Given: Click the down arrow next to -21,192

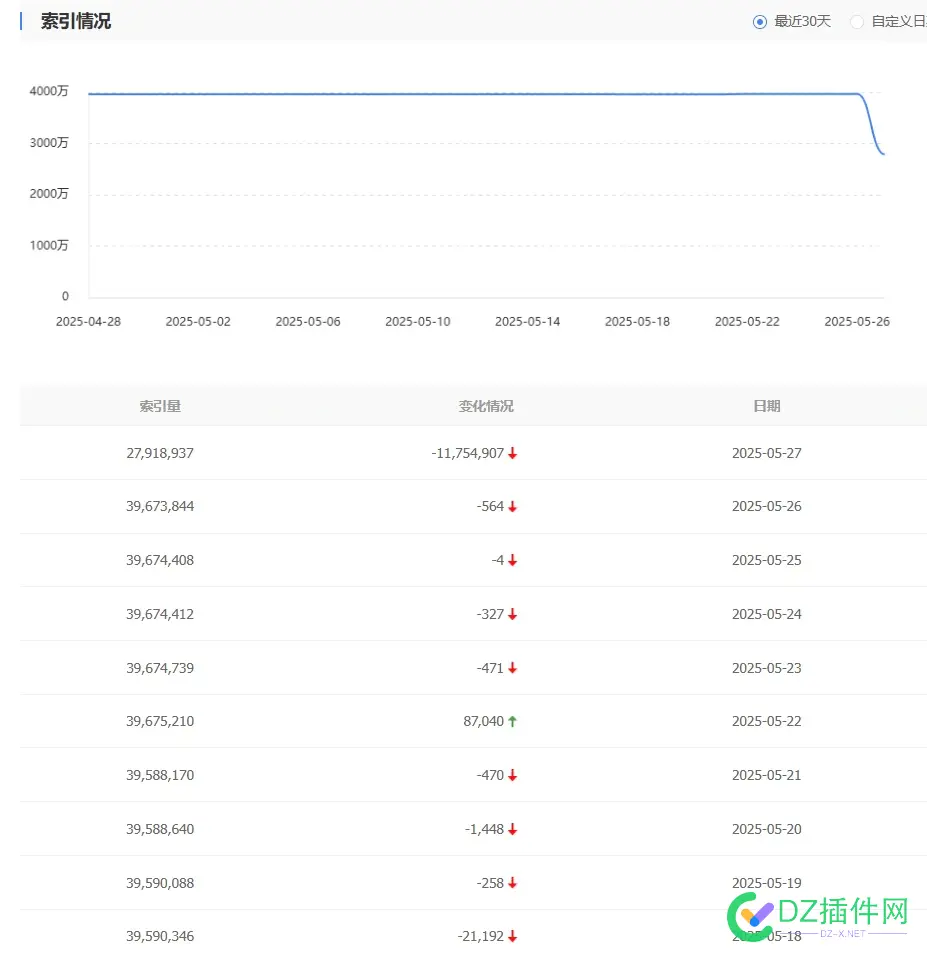Looking at the screenshot, I should pyautogui.click(x=512, y=936).
